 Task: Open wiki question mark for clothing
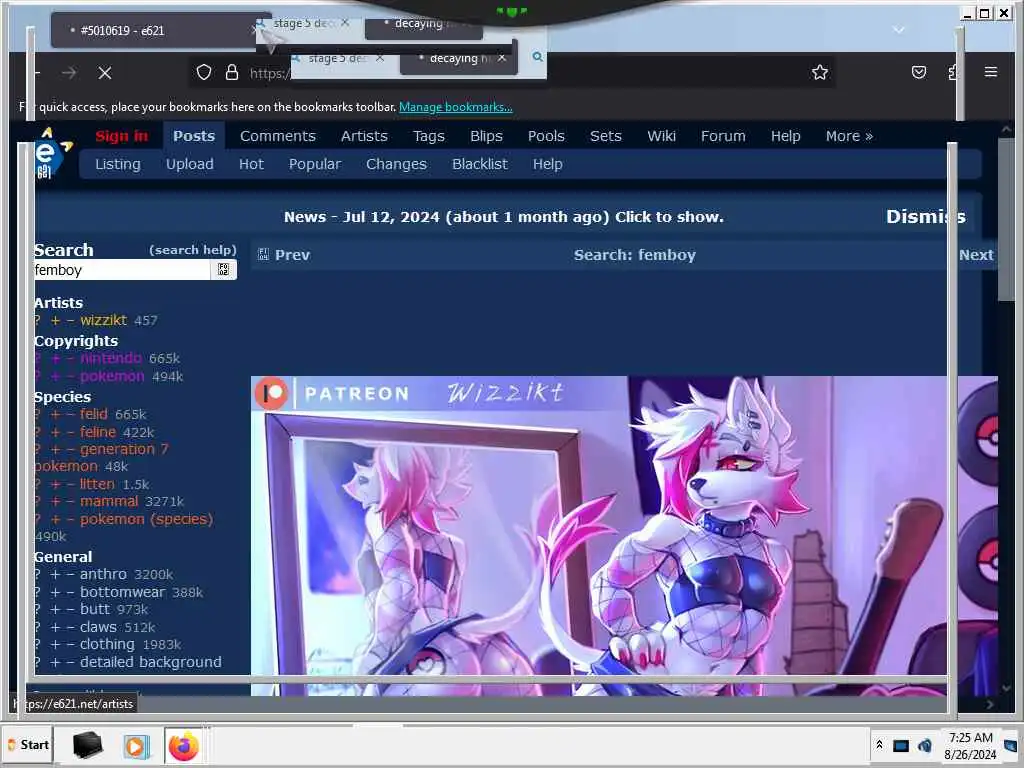click(x=37, y=645)
